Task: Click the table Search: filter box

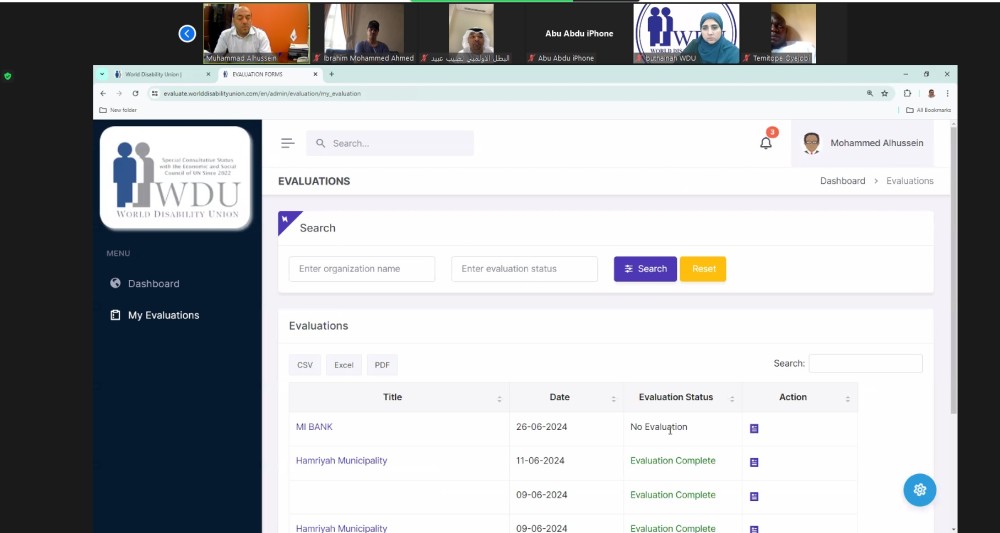Action: pyautogui.click(x=865, y=363)
